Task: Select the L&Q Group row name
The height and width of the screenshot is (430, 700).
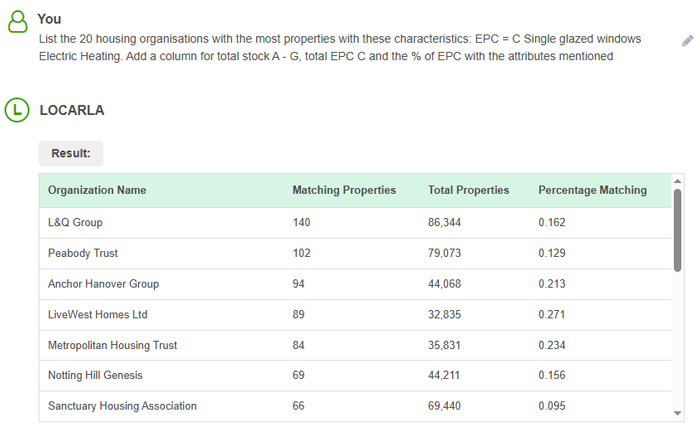Action: (75, 222)
